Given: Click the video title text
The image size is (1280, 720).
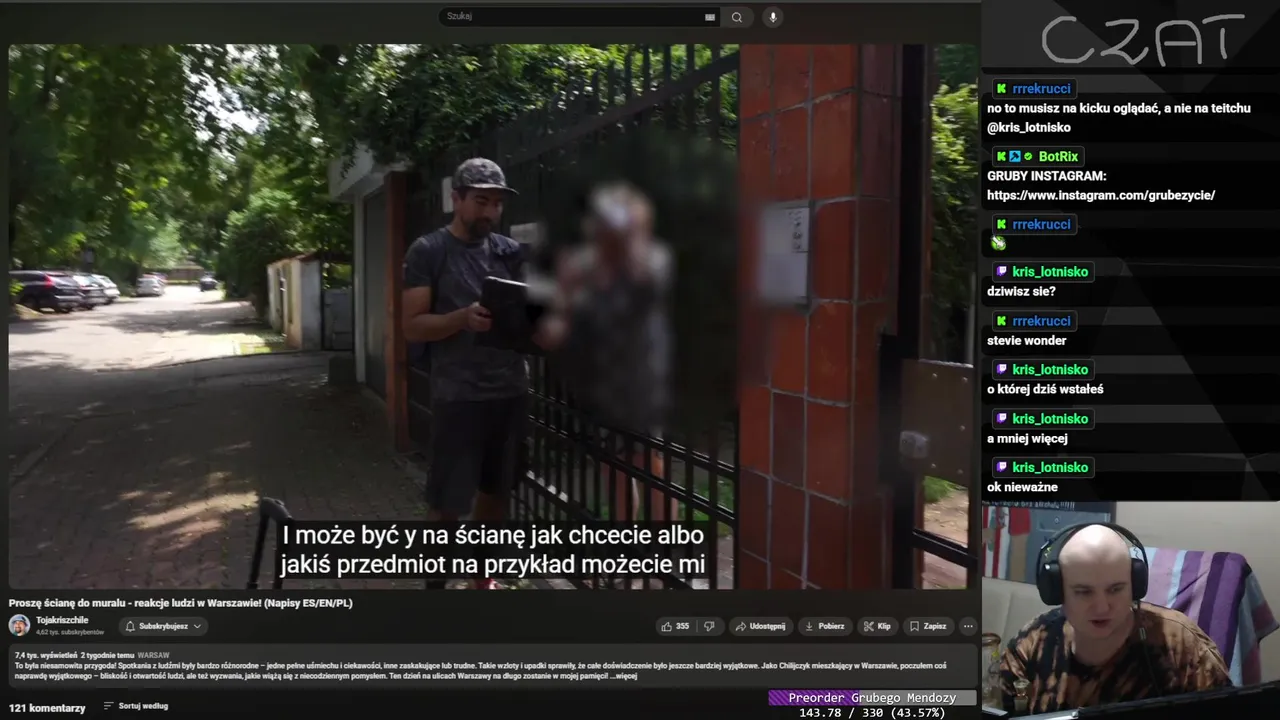Looking at the screenshot, I should [x=181, y=603].
